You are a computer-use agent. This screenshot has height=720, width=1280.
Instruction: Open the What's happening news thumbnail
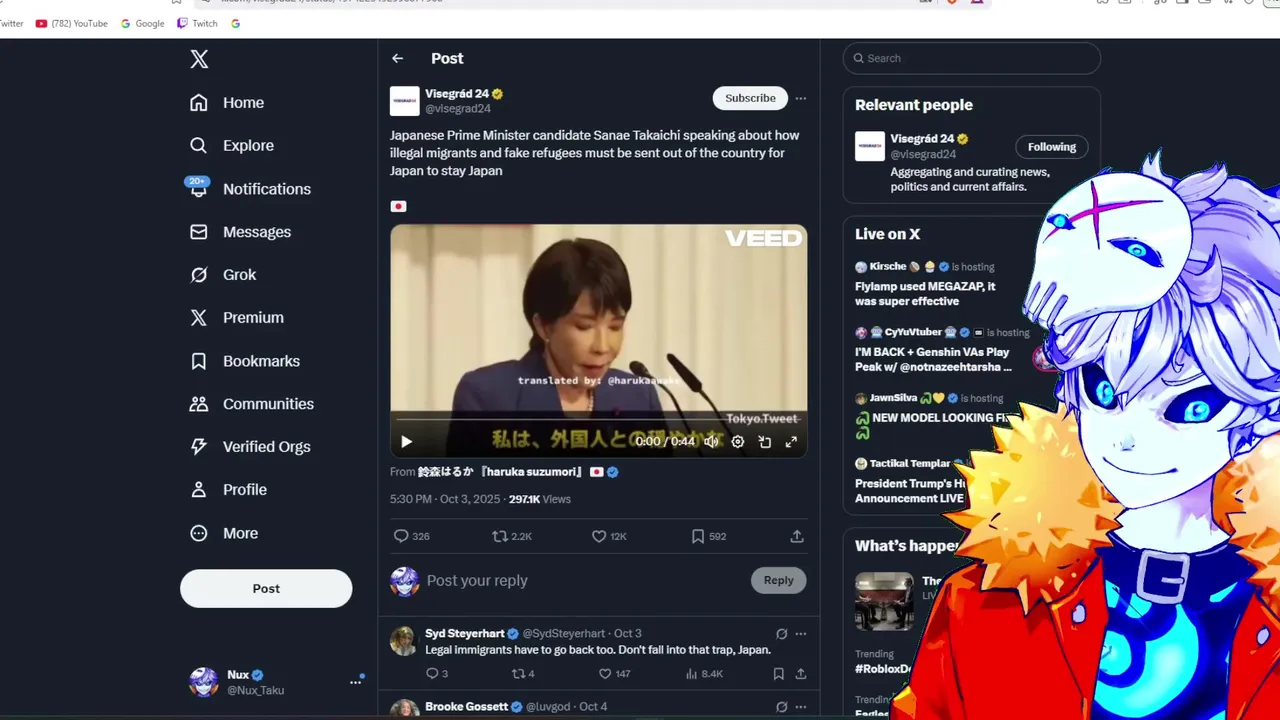coord(884,601)
